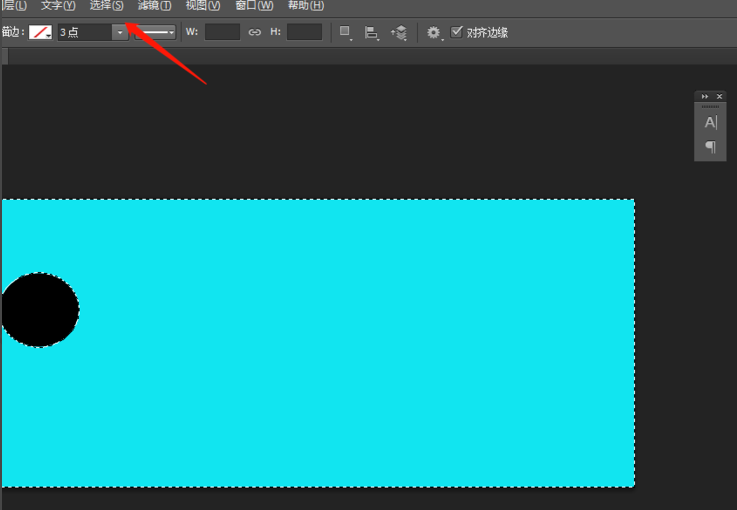
Task: Open the path alignment icon
Action: 372,32
